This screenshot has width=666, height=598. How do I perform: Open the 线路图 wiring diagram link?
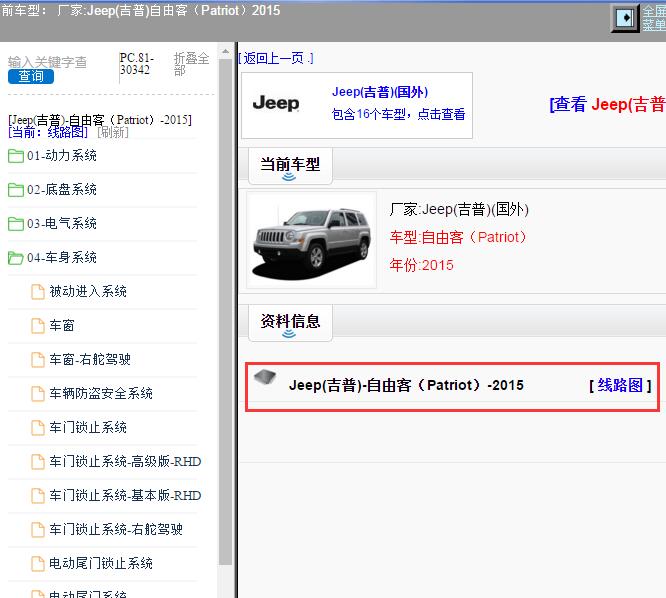click(620, 385)
